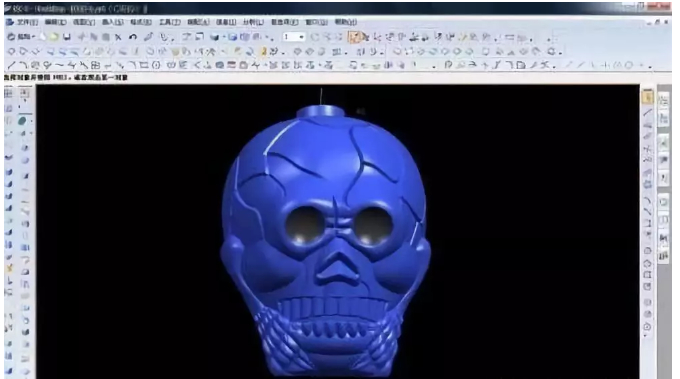Viewport: 680px width, 379px height.
Task: Click the 起始 start button
Action: pos(20,37)
